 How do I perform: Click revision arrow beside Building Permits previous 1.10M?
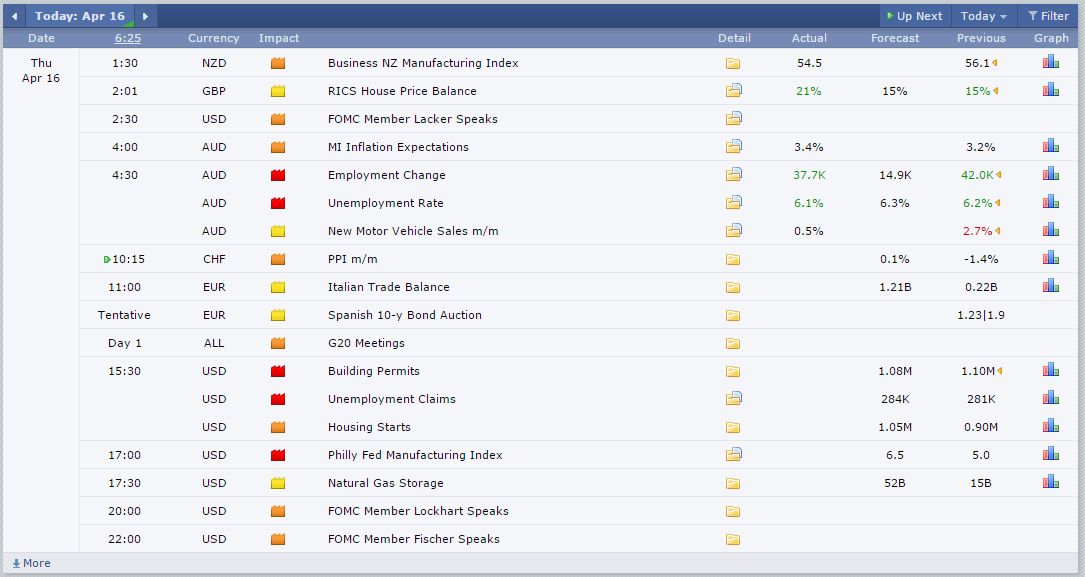click(999, 371)
